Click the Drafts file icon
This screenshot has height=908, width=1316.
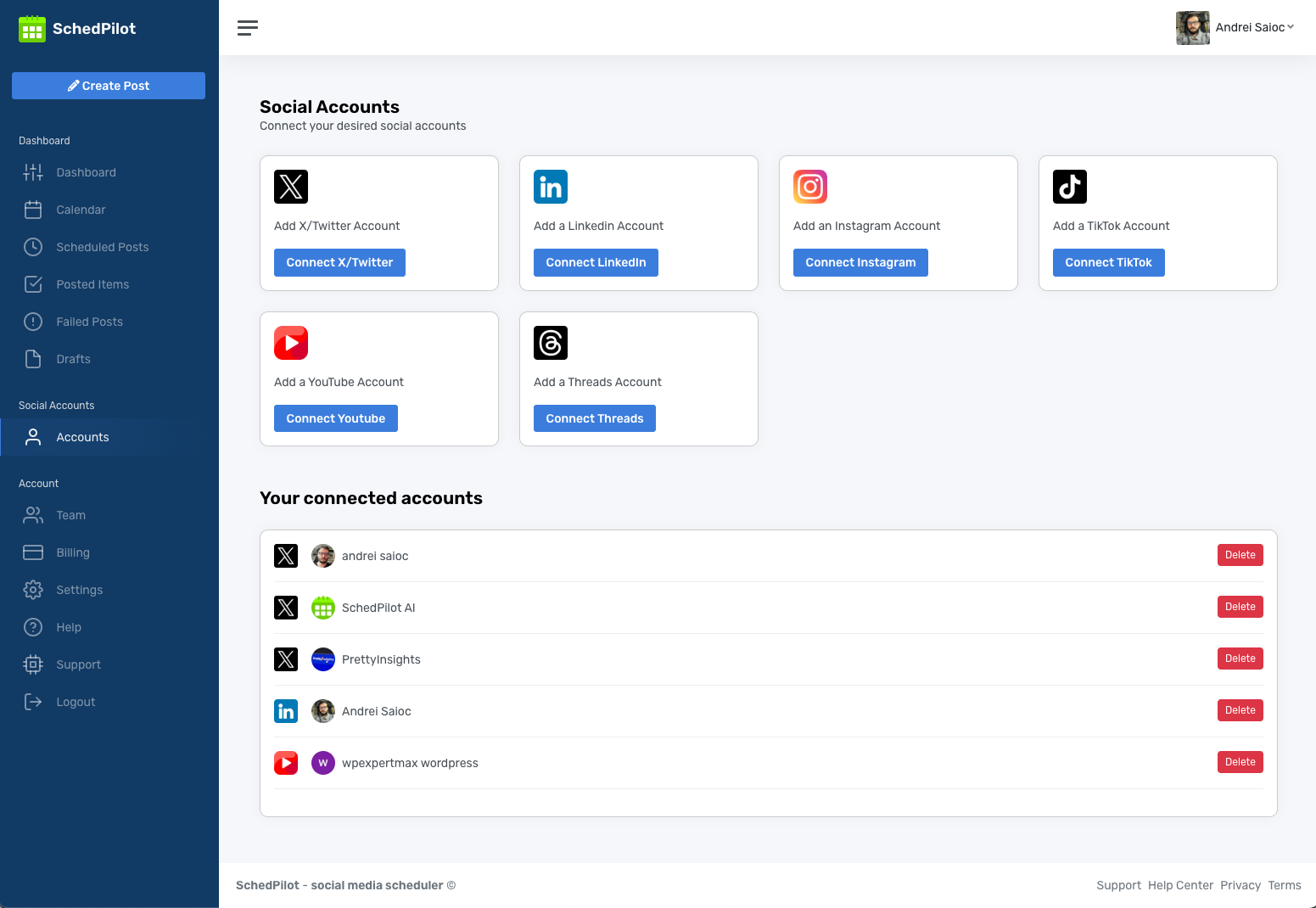coord(33,359)
